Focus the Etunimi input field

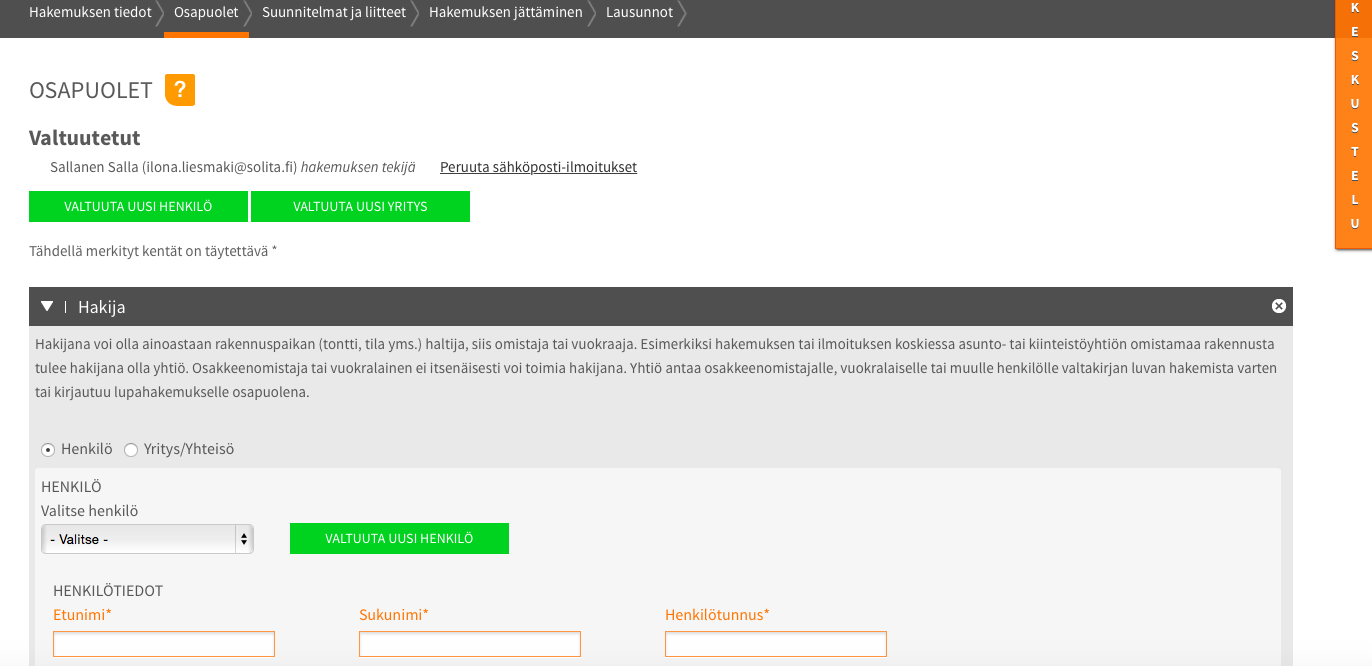point(164,644)
